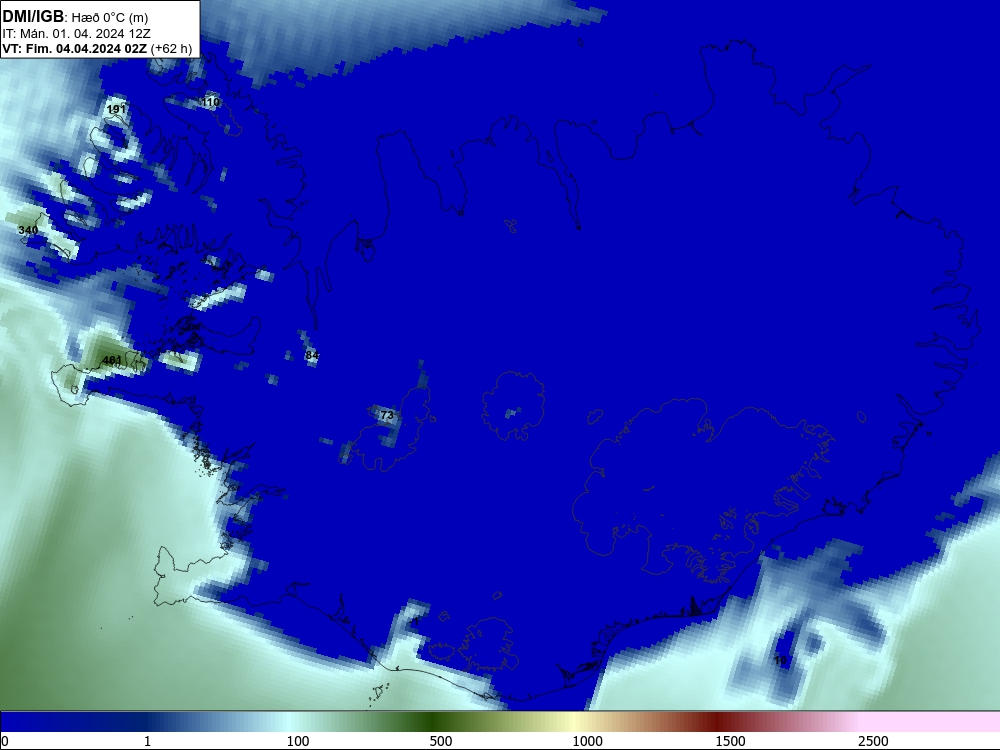Click the color scale tick label 500

[x=441, y=741]
